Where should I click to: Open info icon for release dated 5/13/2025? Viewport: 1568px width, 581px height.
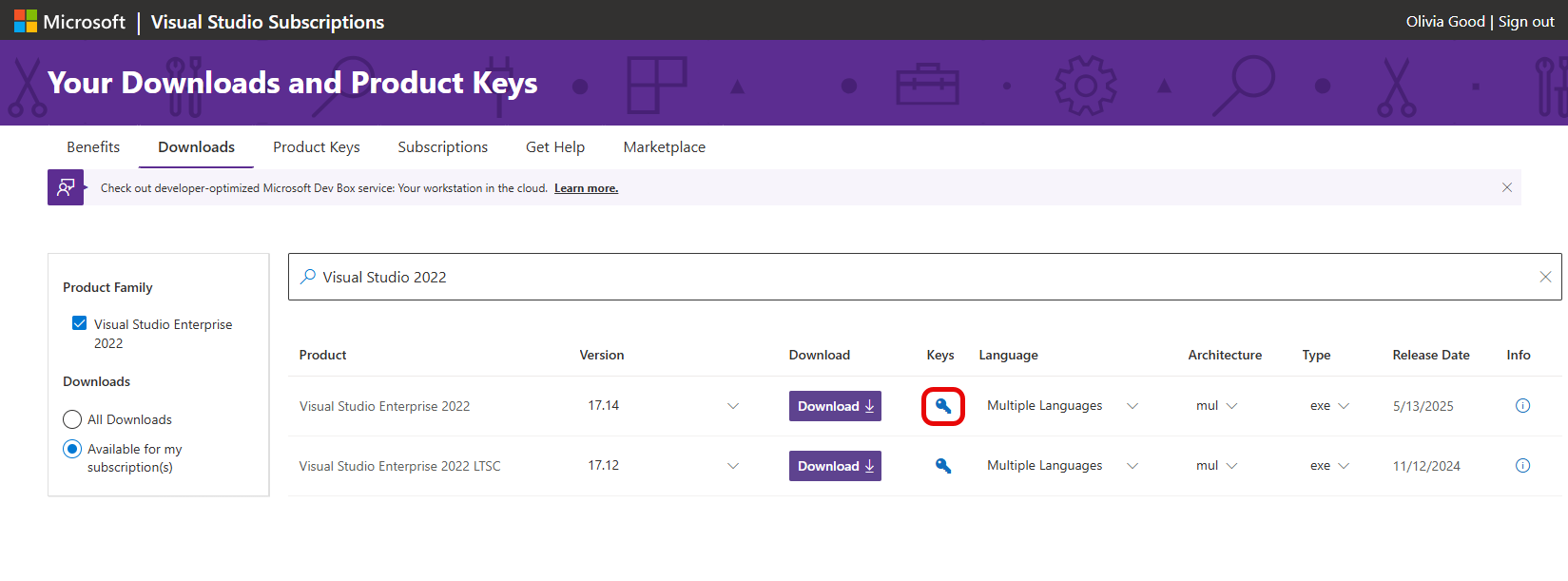(1521, 406)
